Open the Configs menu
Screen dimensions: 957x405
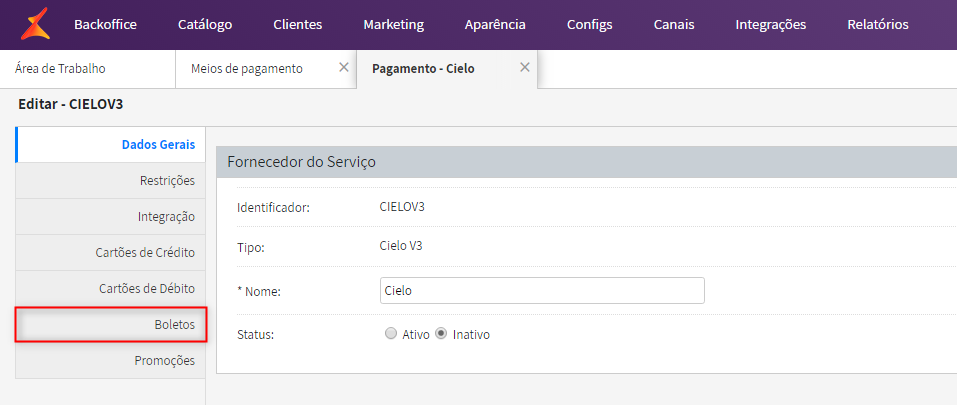[x=590, y=25]
